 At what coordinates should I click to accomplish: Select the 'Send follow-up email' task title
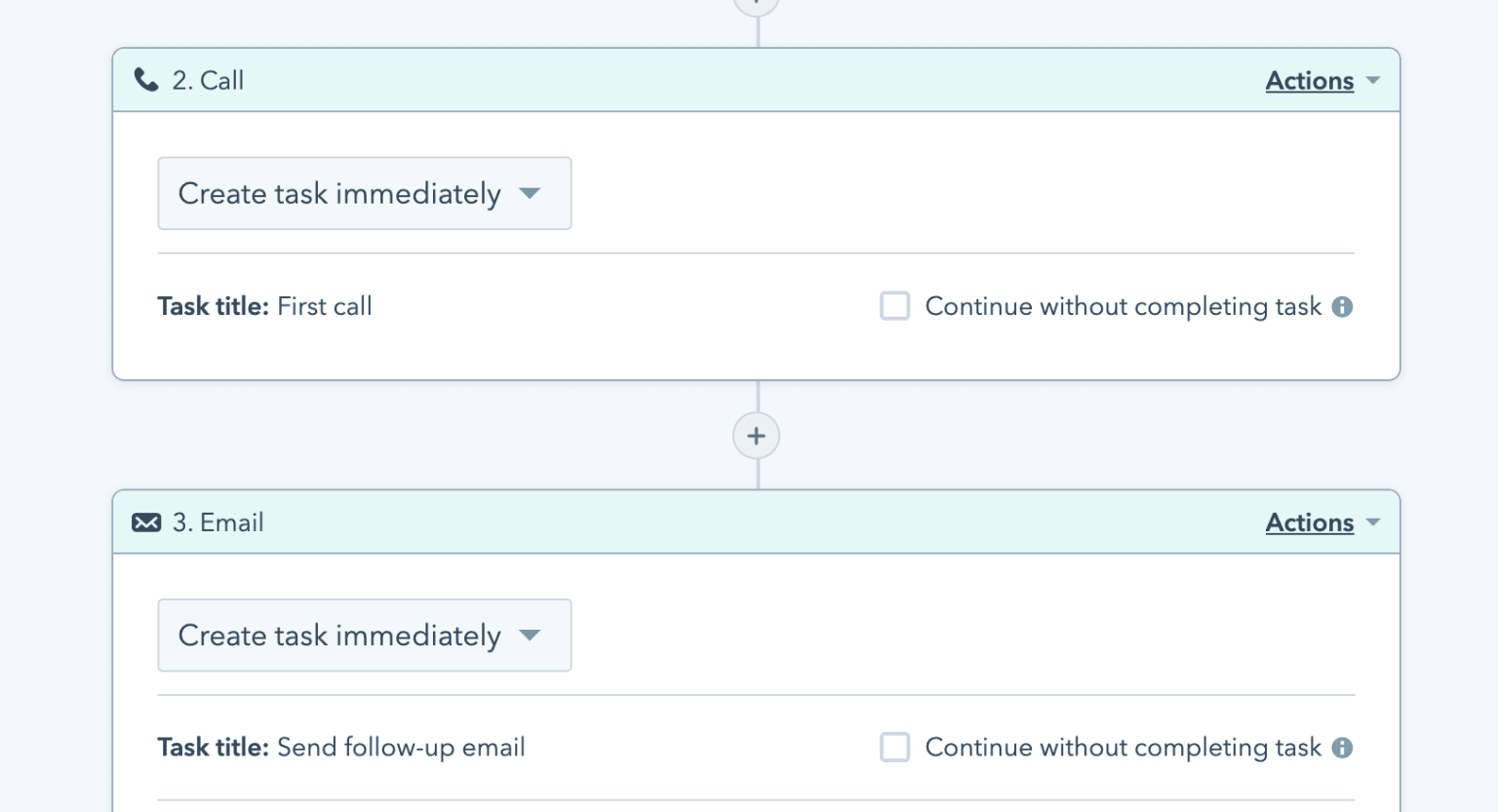pos(401,748)
